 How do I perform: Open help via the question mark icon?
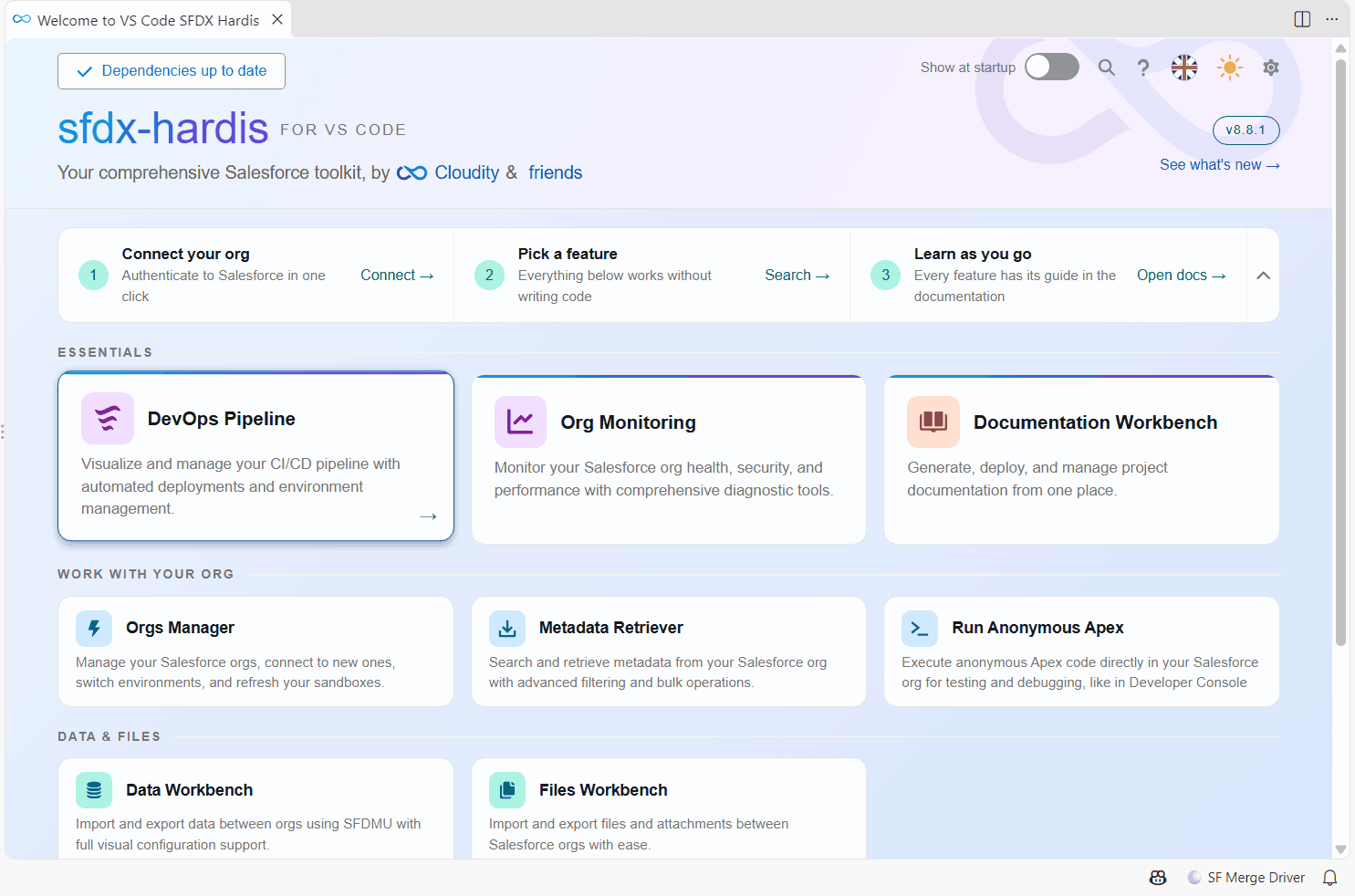(1143, 68)
